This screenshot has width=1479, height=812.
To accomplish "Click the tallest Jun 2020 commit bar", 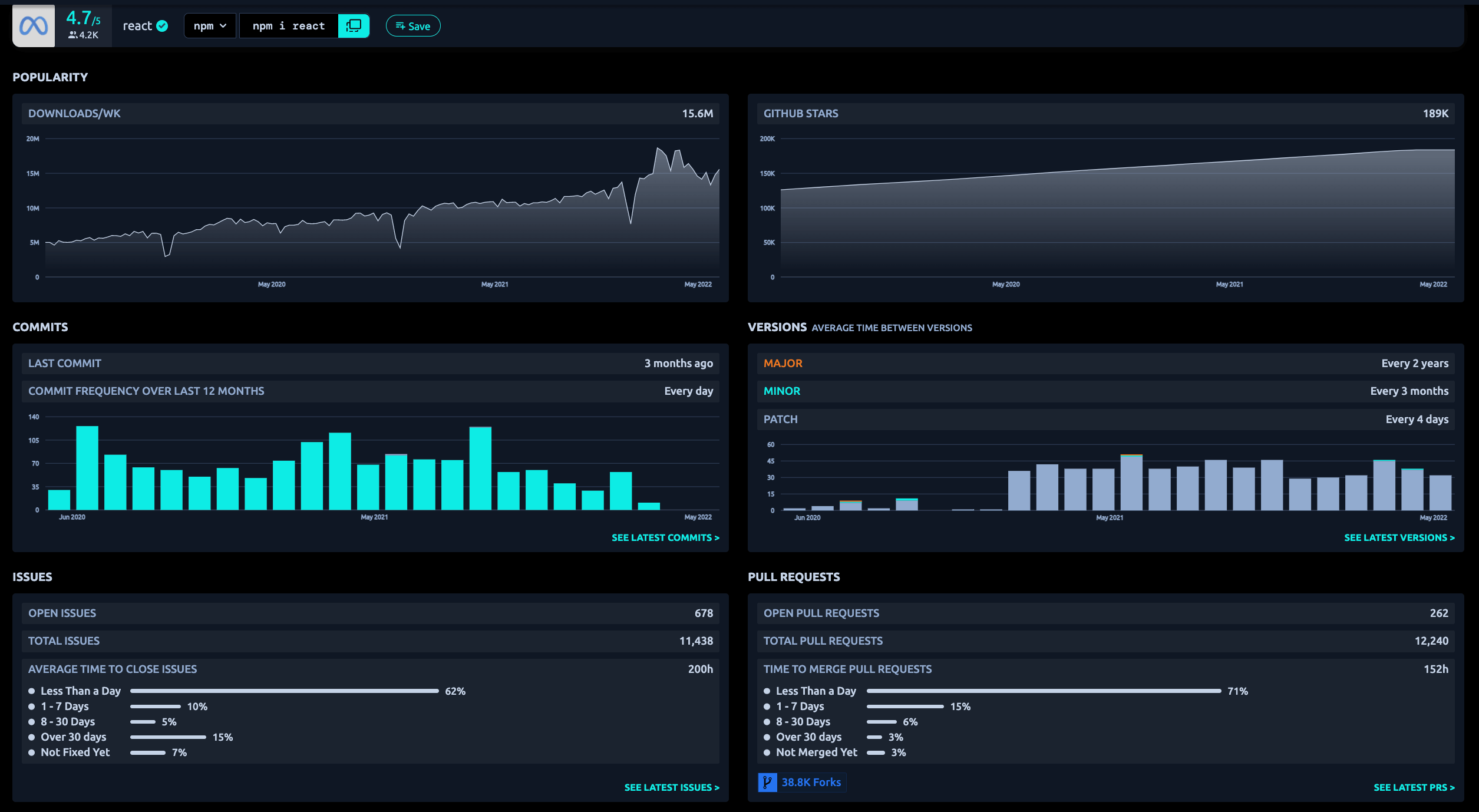I will click(x=87, y=467).
